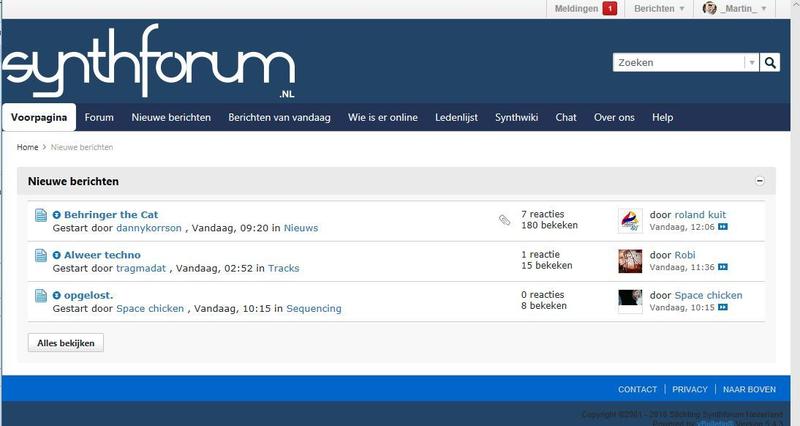The height and width of the screenshot is (426, 800).
Task: Go to last post from 11:36
Action: [x=722, y=267]
